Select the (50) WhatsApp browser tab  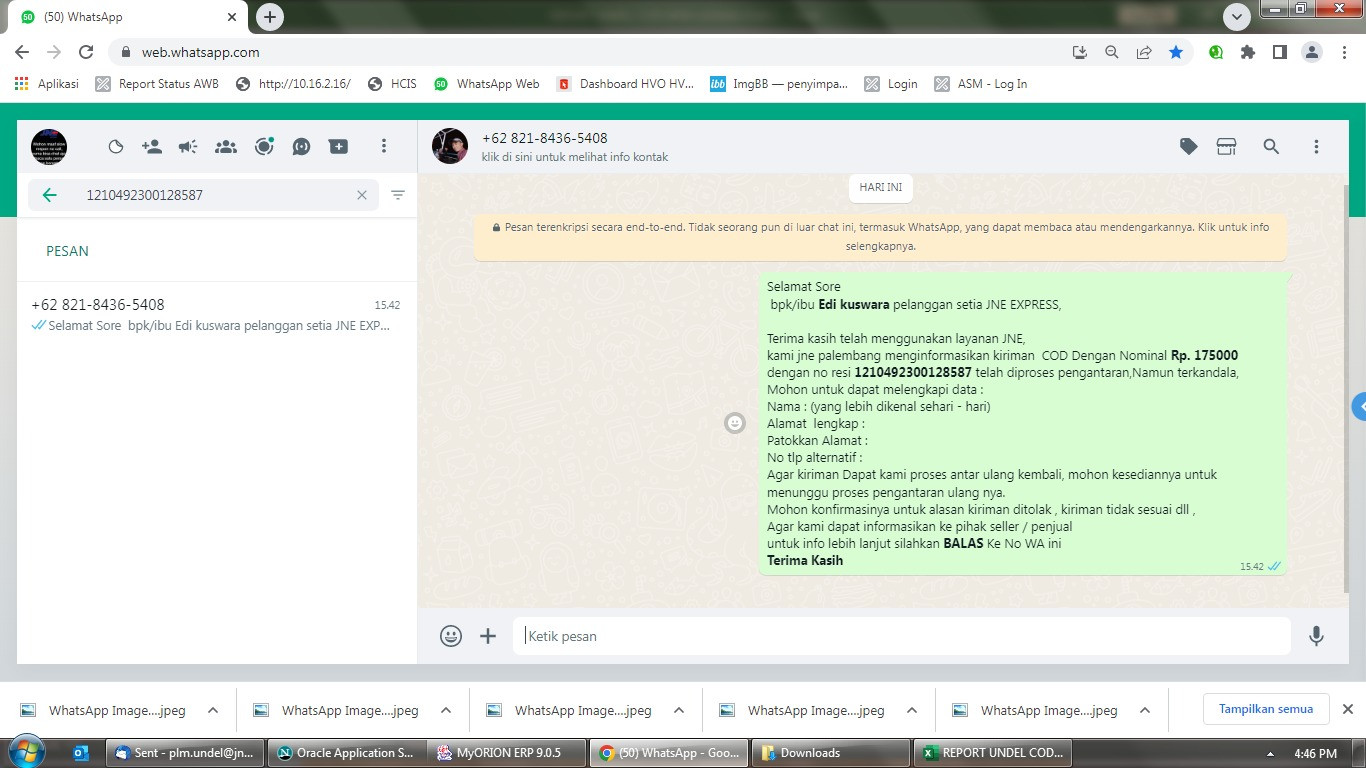point(127,17)
